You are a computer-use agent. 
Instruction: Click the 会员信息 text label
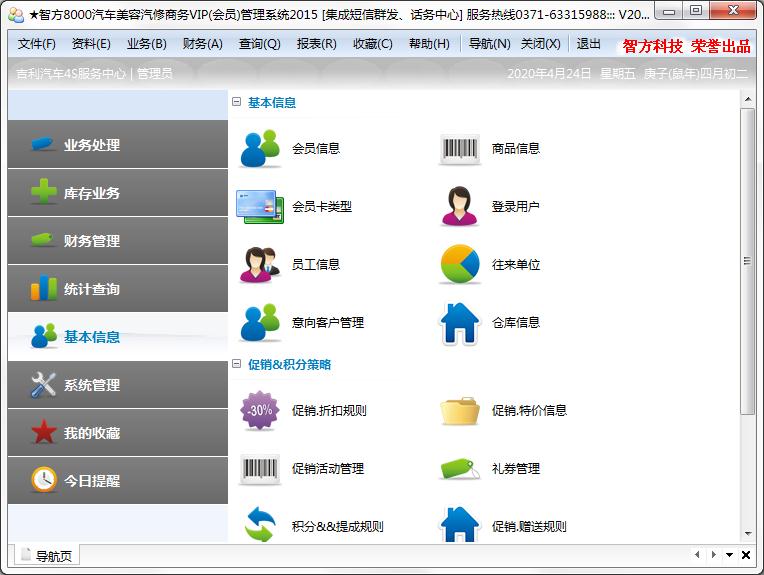pos(316,148)
